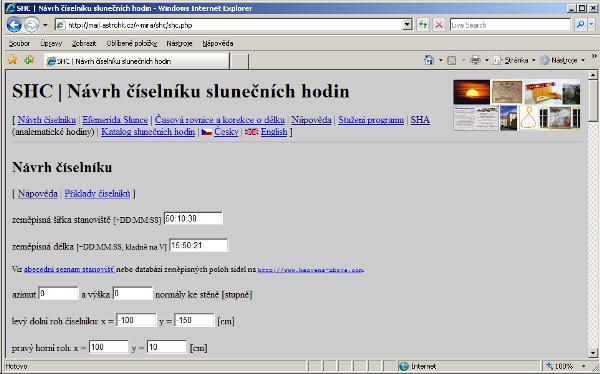
Task: Follow the Stažení programu link
Action: pyautogui.click(x=371, y=120)
